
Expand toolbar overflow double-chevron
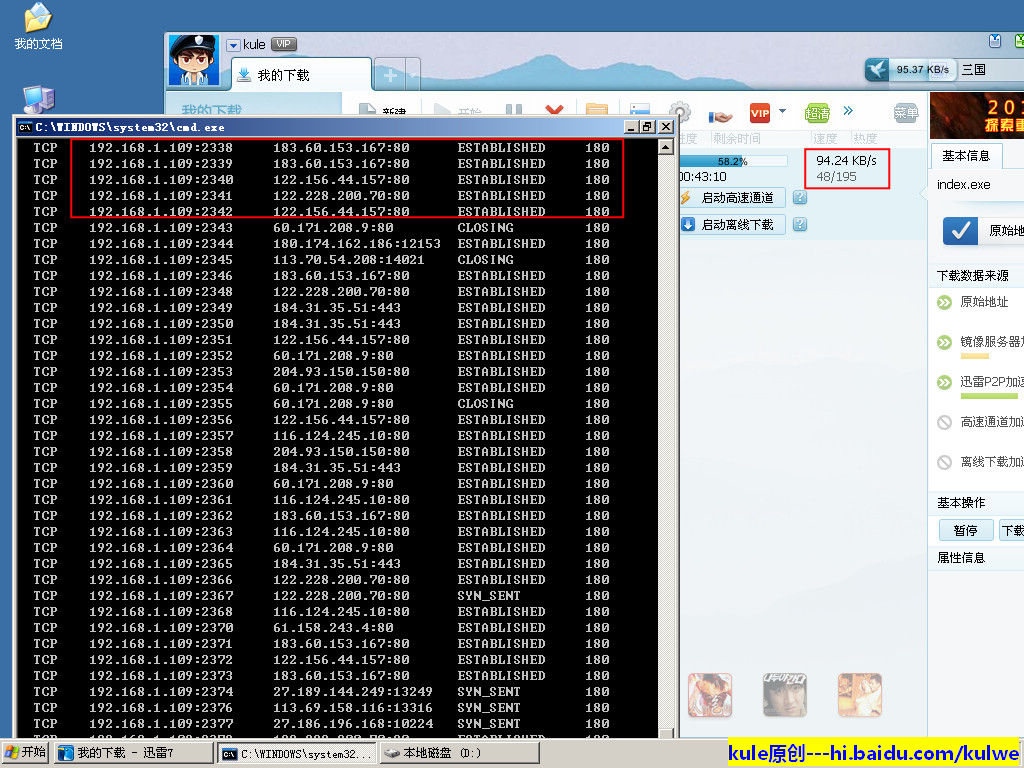[848, 111]
